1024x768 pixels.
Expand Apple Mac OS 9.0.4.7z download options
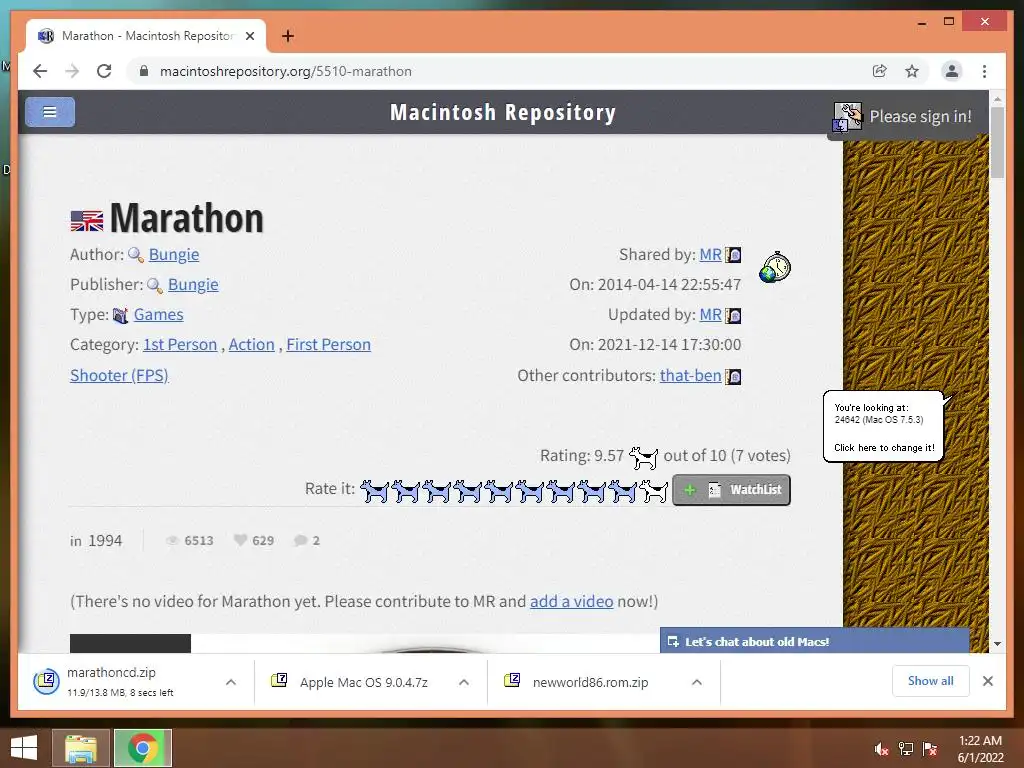click(x=464, y=682)
